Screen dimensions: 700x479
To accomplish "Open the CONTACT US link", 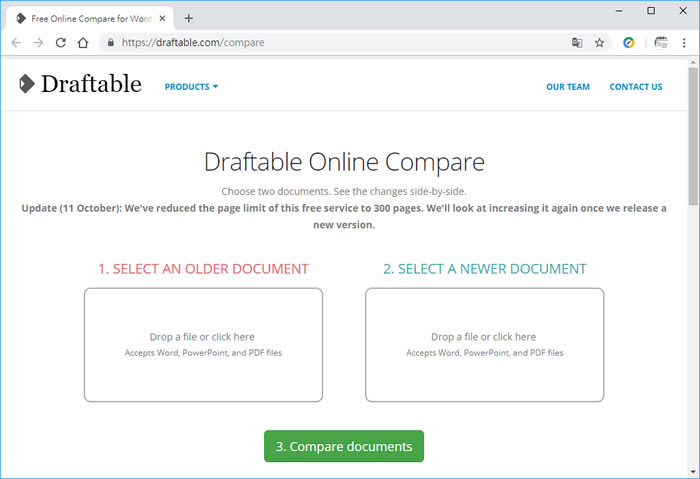I will coord(636,87).
